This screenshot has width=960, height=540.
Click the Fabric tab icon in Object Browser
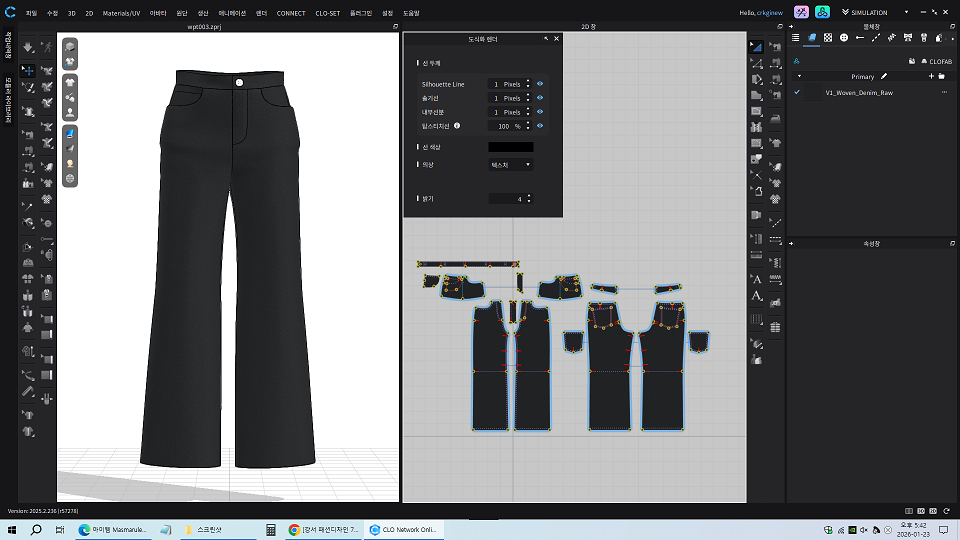pyautogui.click(x=812, y=37)
